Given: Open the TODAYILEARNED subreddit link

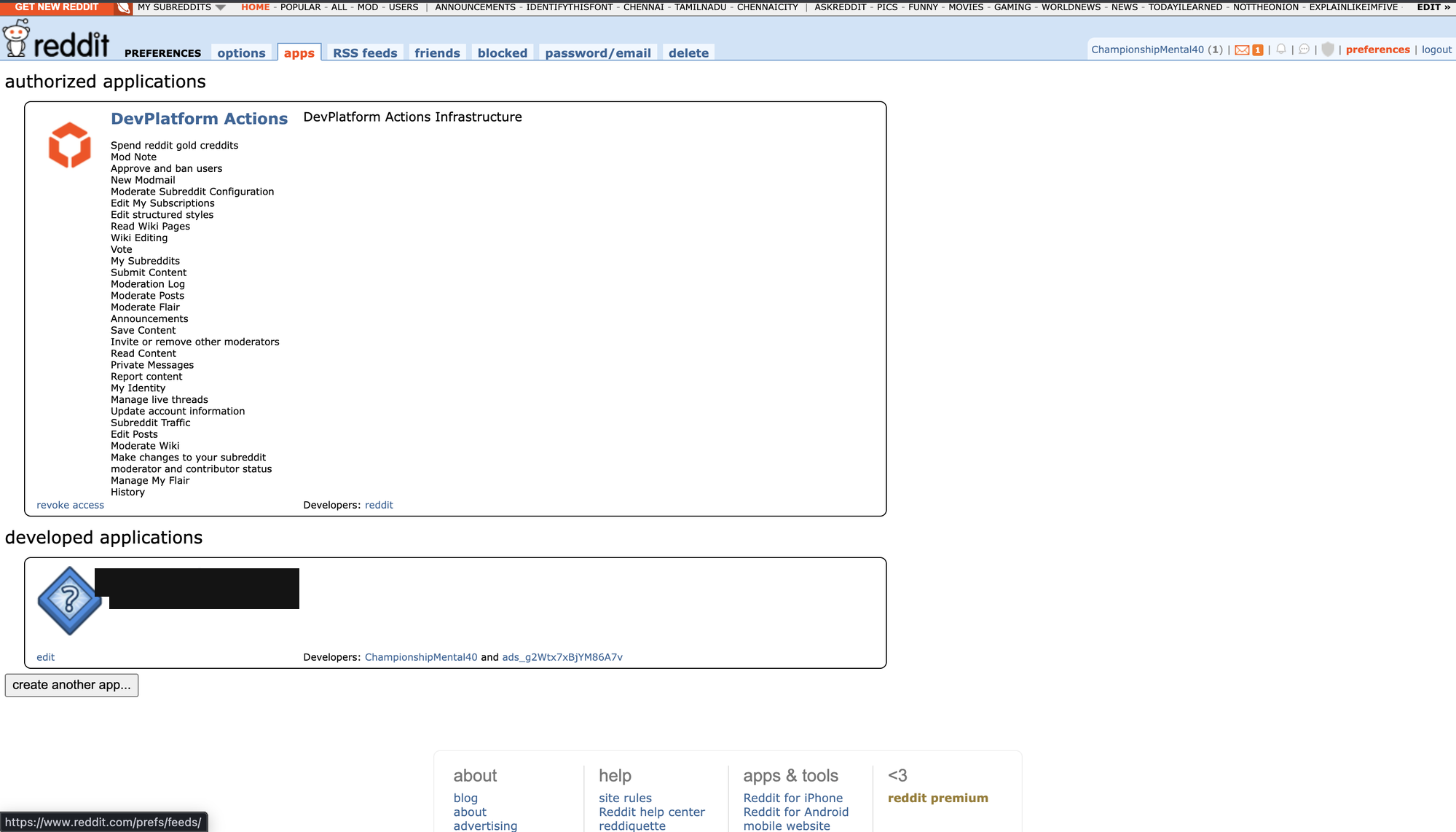Looking at the screenshot, I should coord(1185,7).
